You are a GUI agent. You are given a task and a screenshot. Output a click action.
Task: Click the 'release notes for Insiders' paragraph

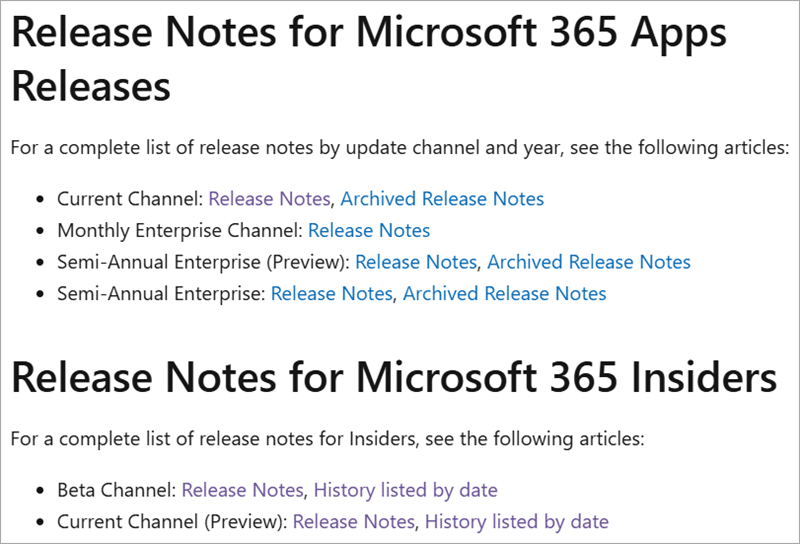point(328,439)
